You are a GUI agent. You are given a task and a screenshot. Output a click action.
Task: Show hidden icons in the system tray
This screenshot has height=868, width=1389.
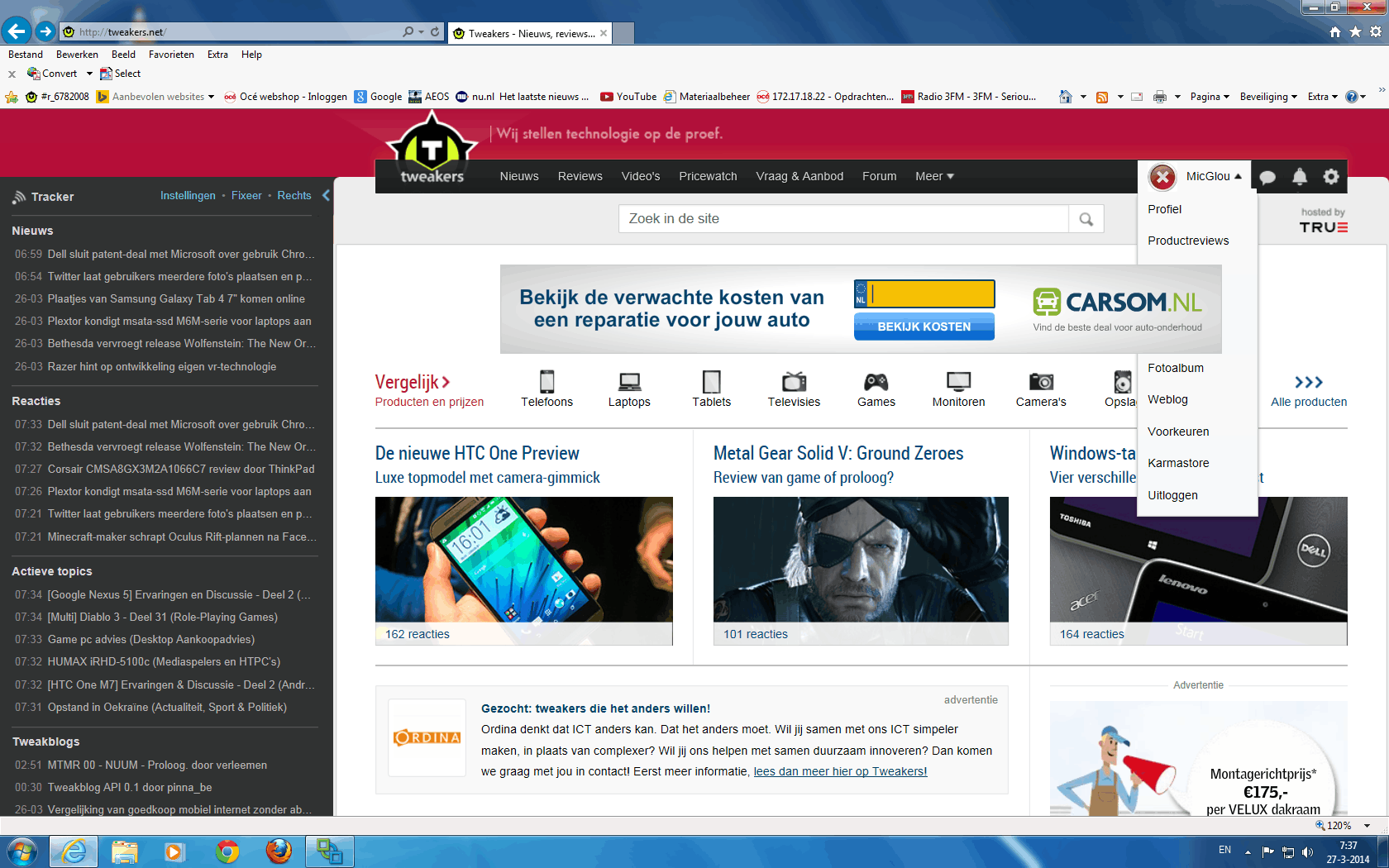pyautogui.click(x=1248, y=851)
